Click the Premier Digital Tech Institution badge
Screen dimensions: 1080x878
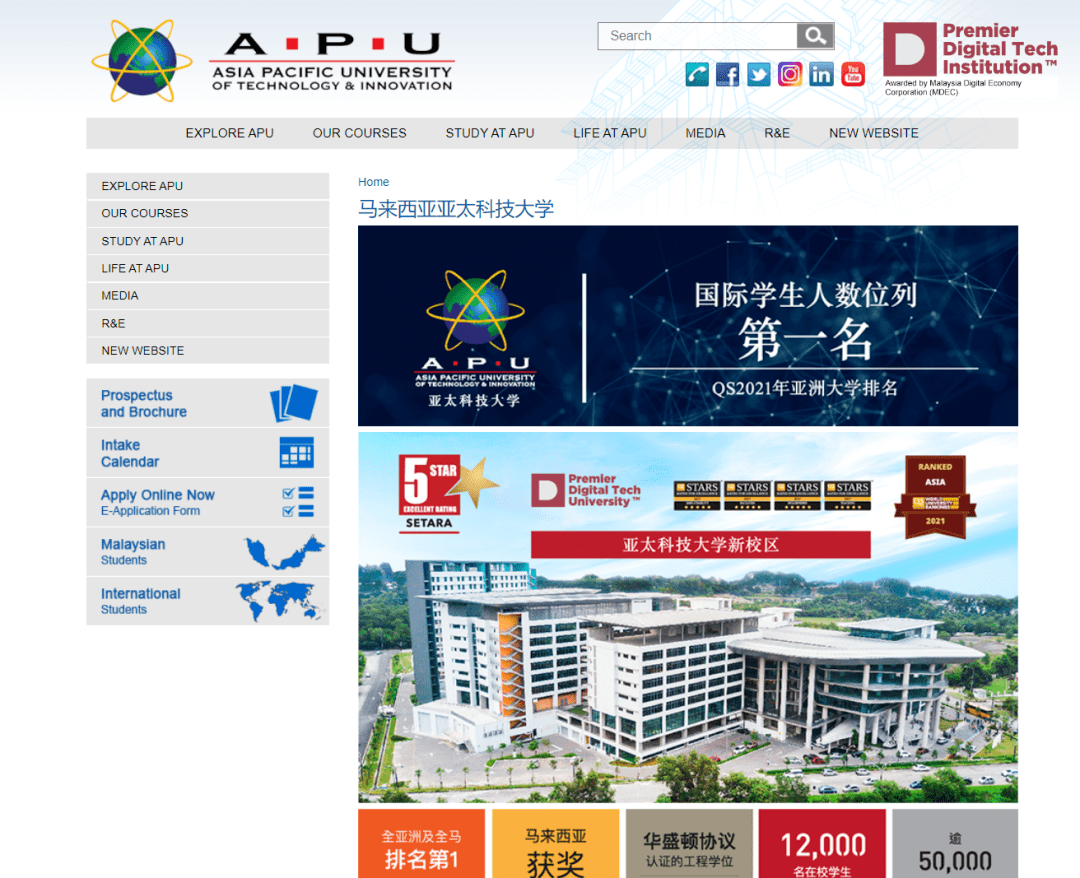point(970,59)
